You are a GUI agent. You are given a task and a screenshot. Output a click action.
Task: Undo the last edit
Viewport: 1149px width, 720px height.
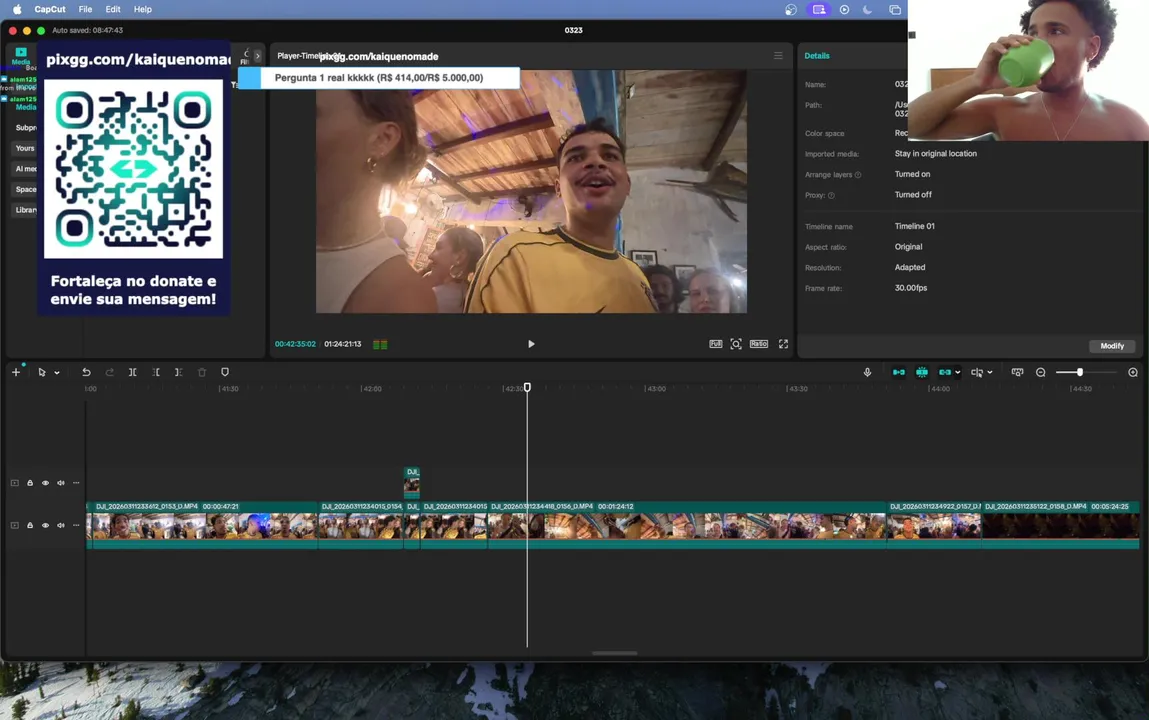pos(86,372)
